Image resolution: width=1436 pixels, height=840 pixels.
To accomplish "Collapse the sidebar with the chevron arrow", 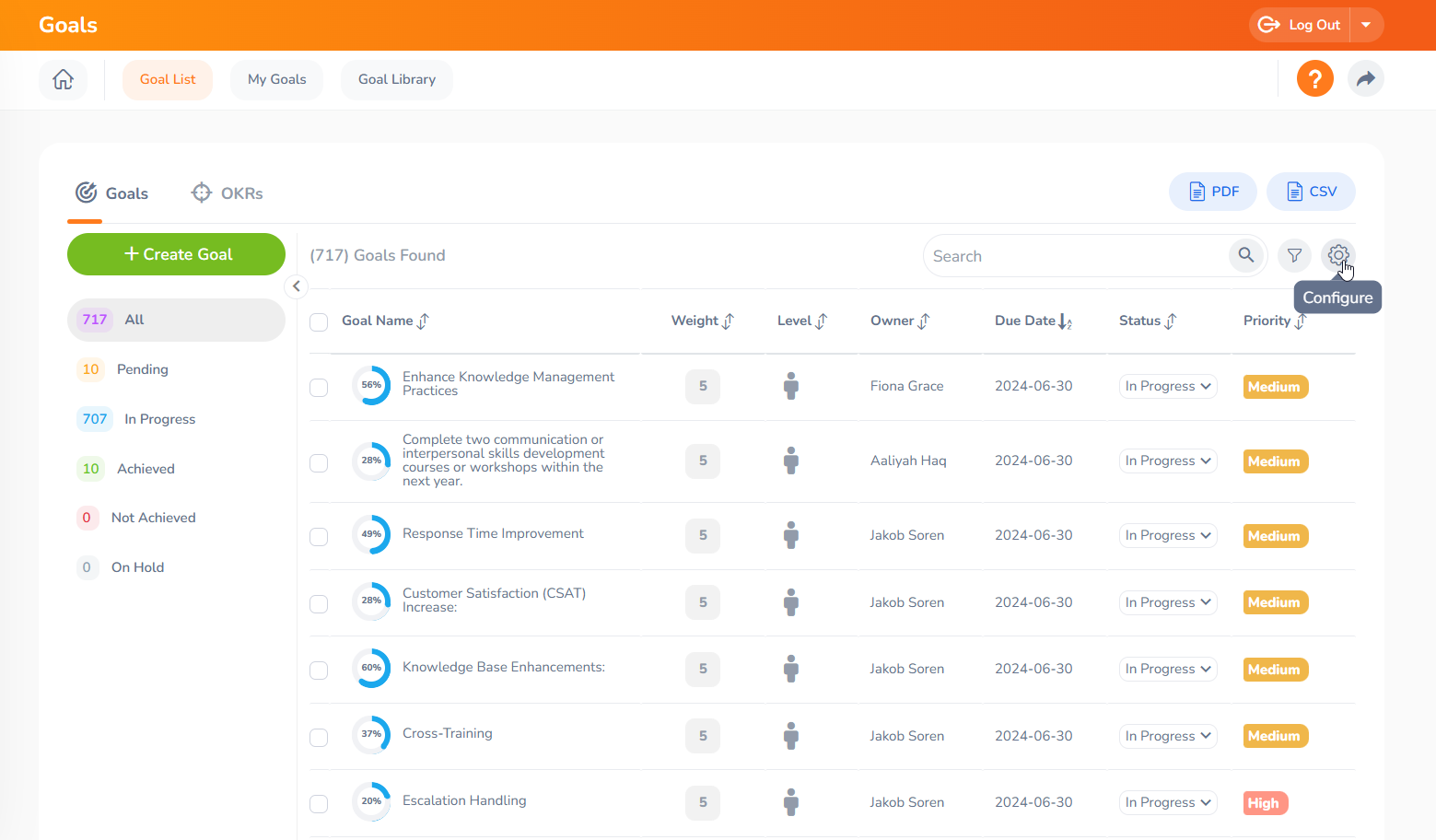I will tap(296, 286).
